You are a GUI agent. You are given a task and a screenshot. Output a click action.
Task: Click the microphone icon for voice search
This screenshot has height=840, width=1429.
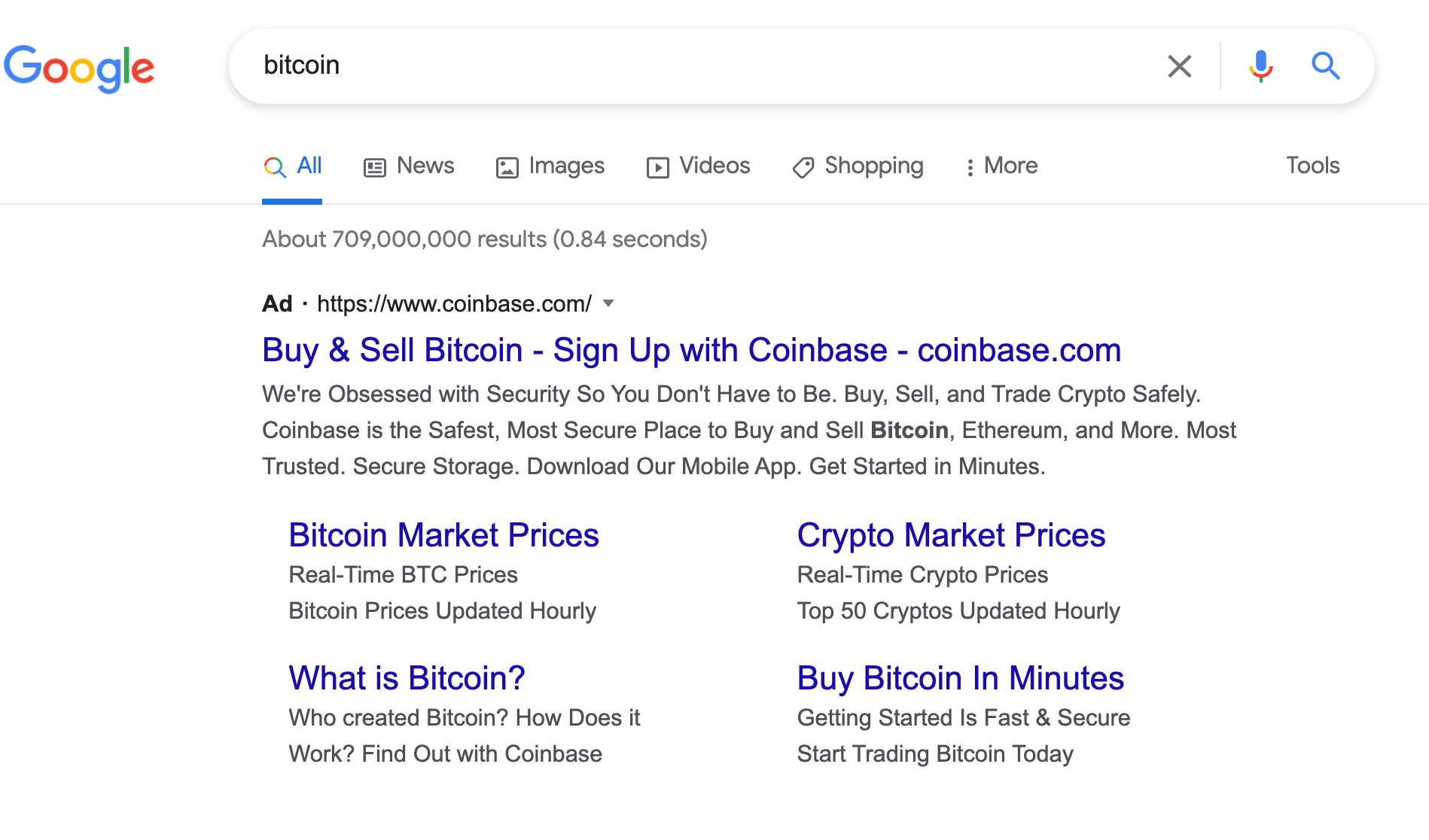tap(1260, 66)
